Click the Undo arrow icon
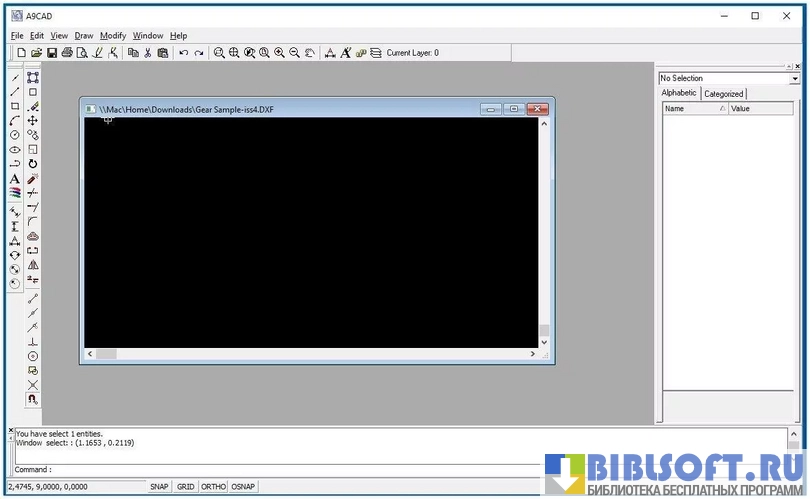This screenshot has width=810, height=499. pos(183,53)
